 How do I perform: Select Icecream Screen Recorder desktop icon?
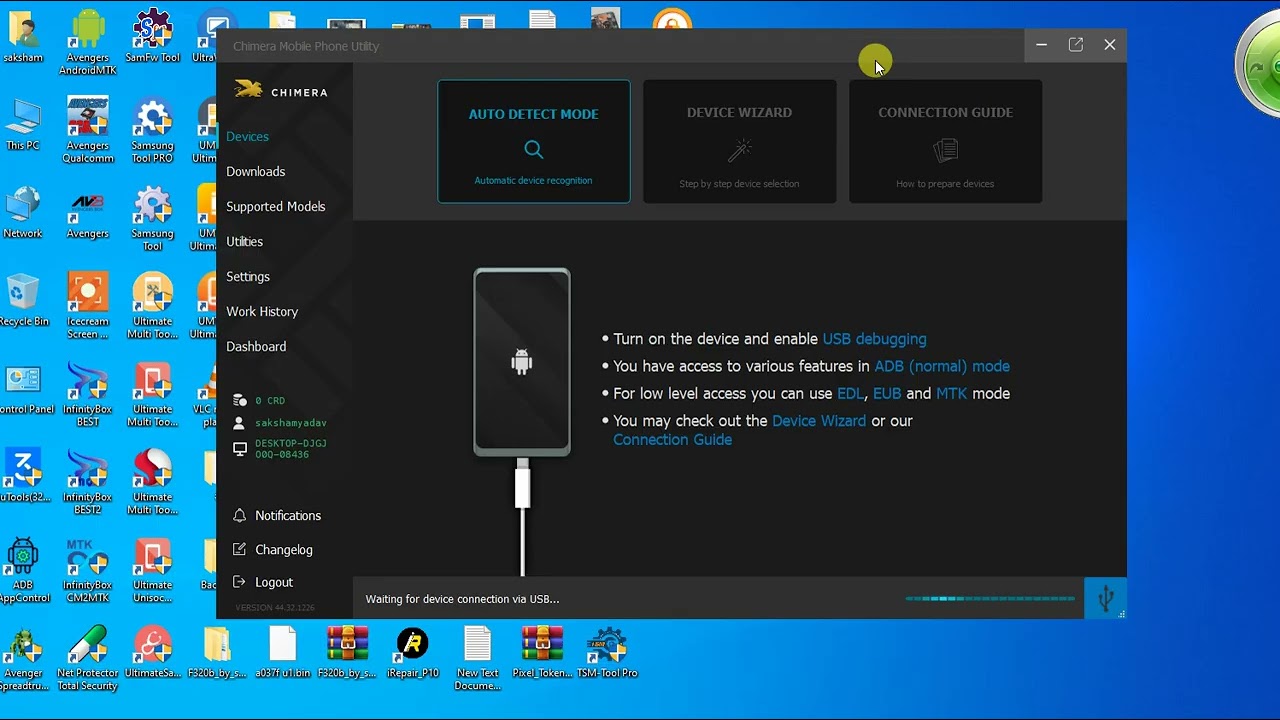click(87, 306)
